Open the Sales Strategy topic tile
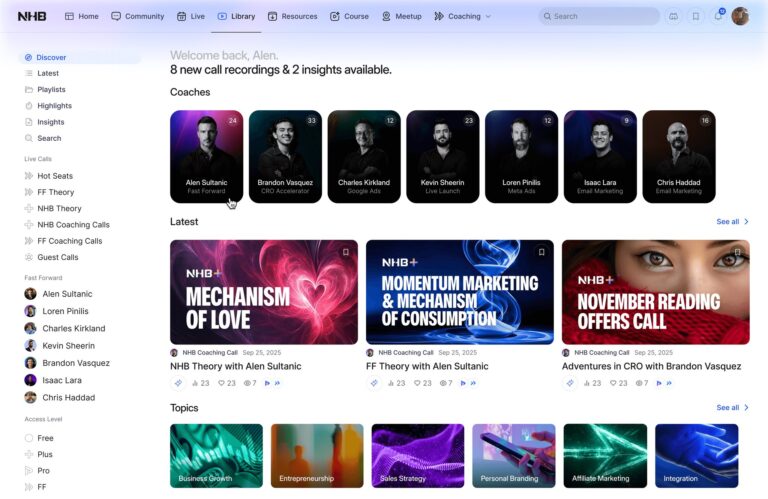This screenshot has height=499, width=768. pyautogui.click(x=418, y=456)
